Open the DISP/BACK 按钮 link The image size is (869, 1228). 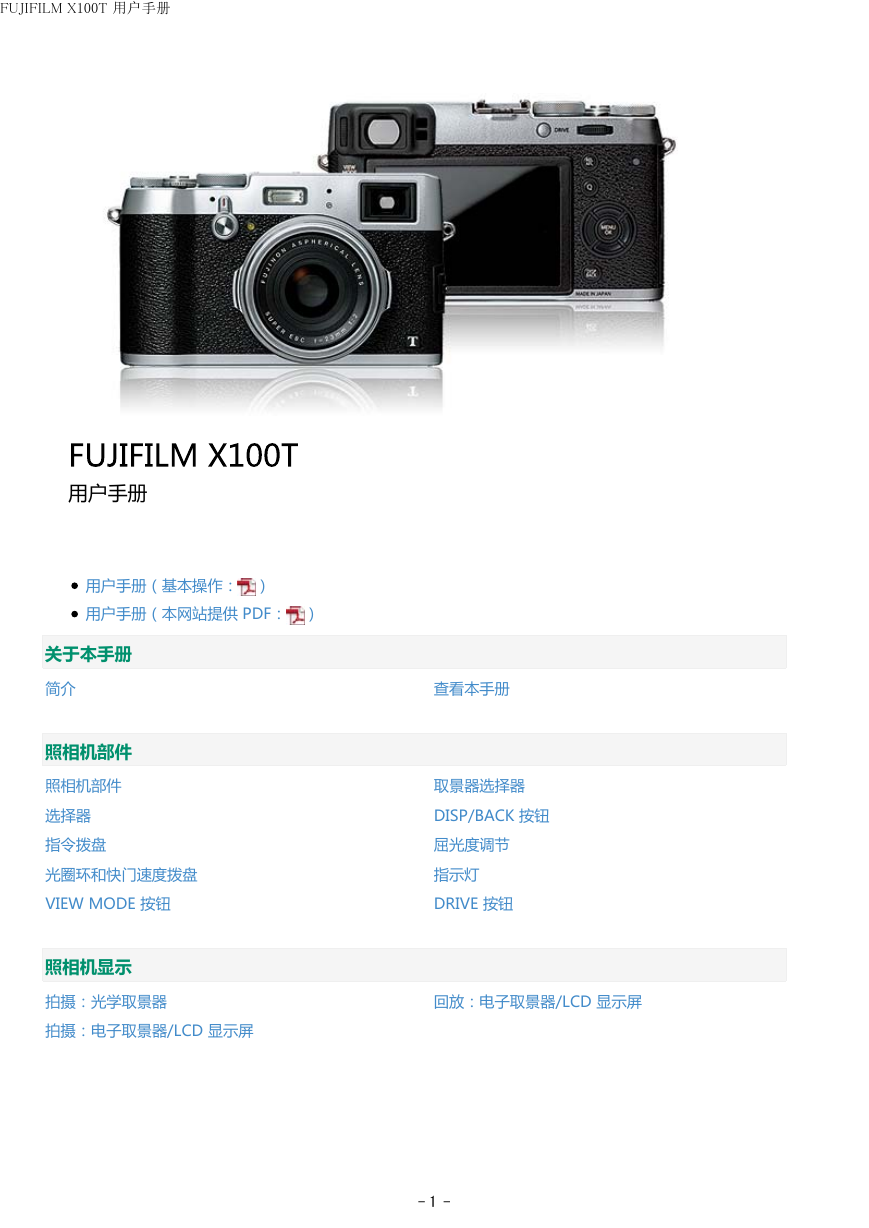point(491,816)
